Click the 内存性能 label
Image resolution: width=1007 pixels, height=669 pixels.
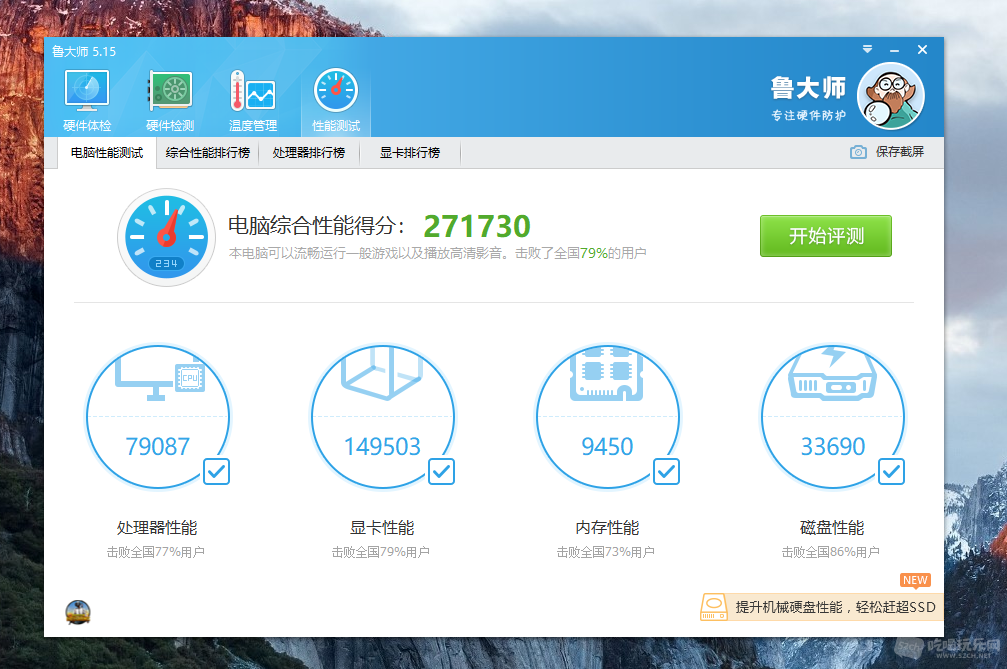(x=608, y=528)
